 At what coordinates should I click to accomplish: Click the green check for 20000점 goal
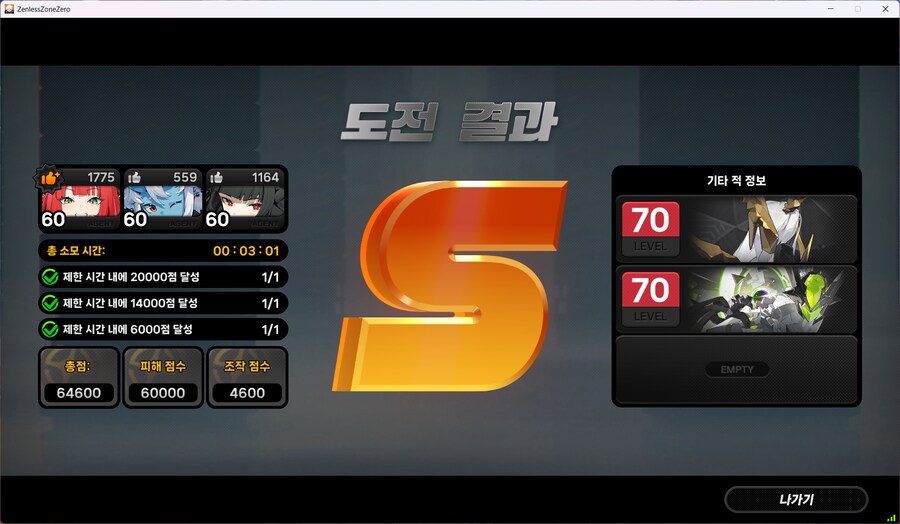[x=50, y=277]
